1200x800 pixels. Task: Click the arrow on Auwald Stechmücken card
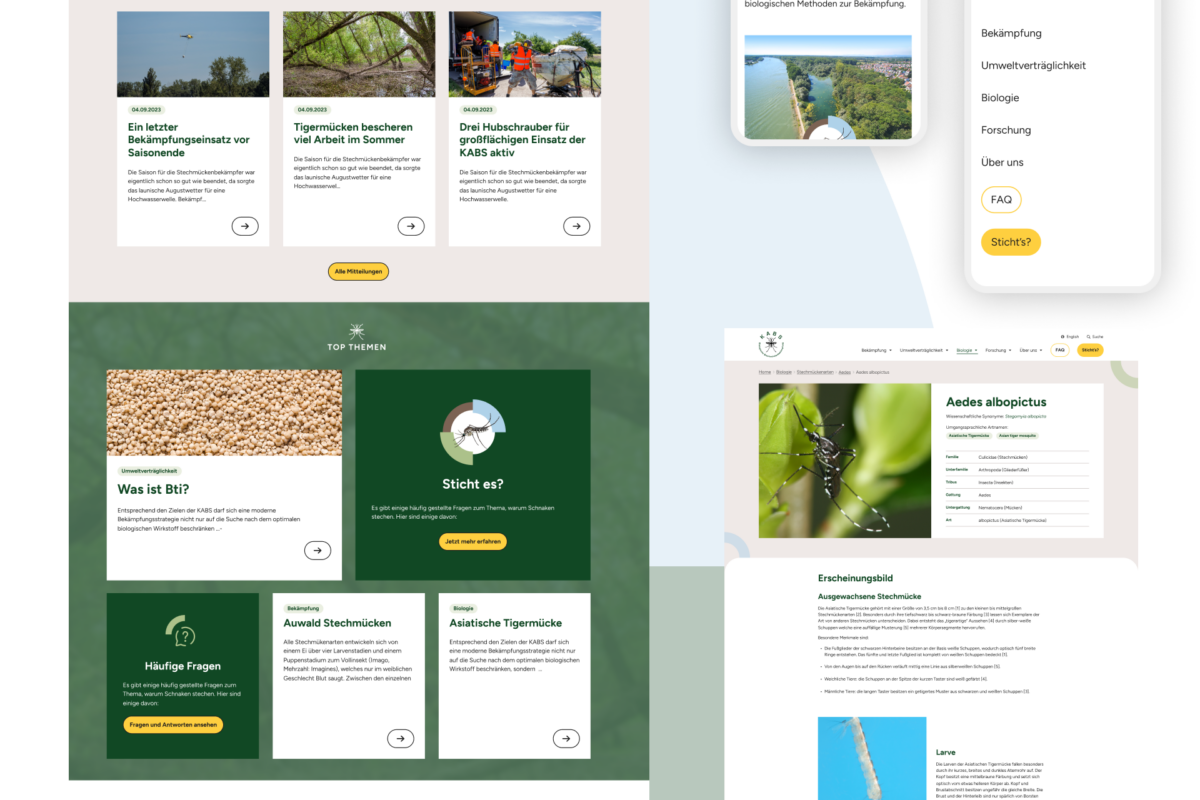click(x=400, y=738)
